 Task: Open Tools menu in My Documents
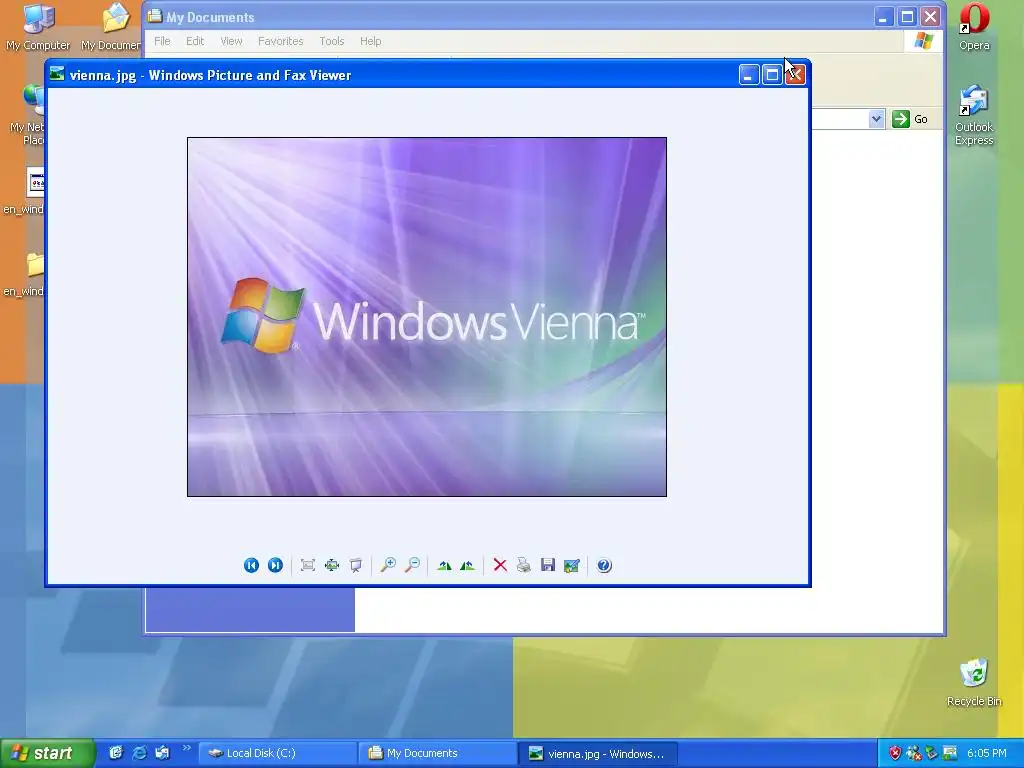pyautogui.click(x=332, y=41)
